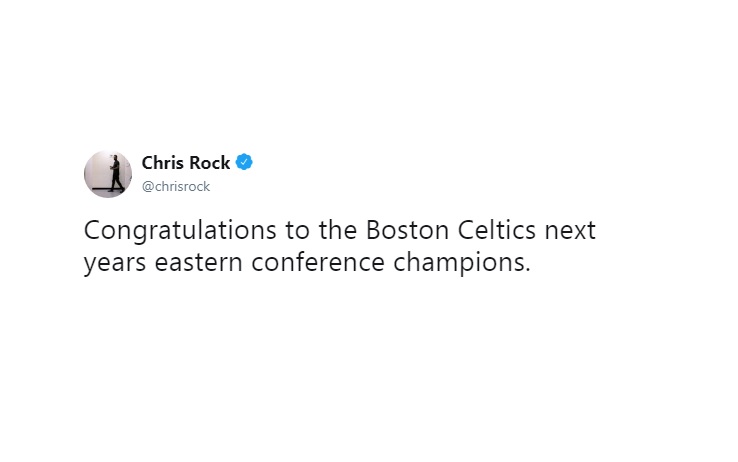Viewport: 738px width, 462px height.
Task: Click the checkmark inside the verified badge
Action: [244, 162]
